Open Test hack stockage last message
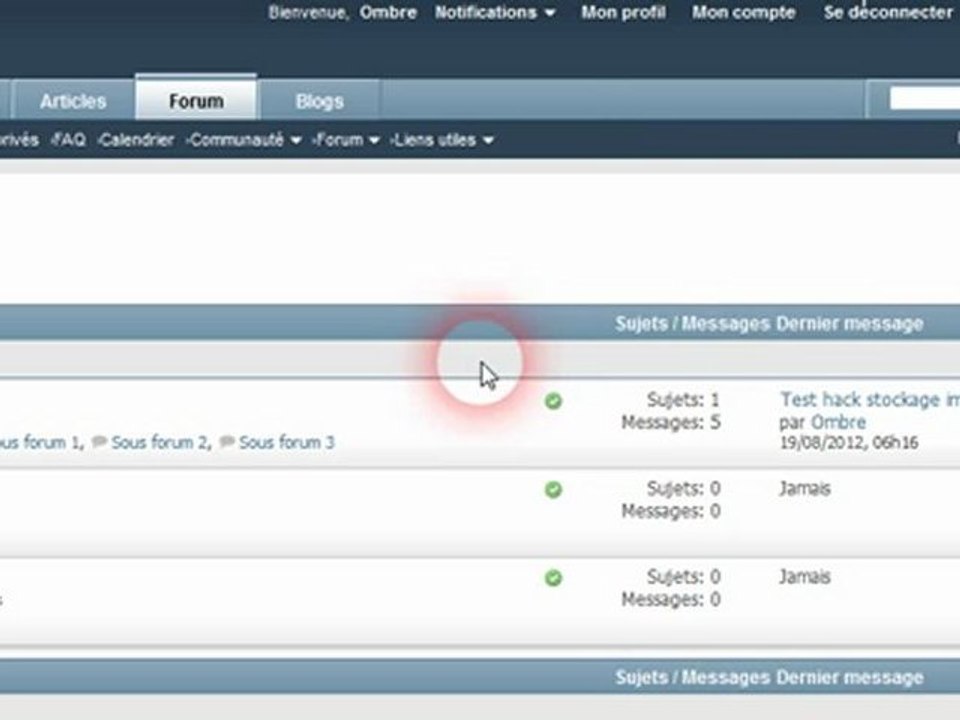Image resolution: width=960 pixels, height=720 pixels. pyautogui.click(x=869, y=400)
